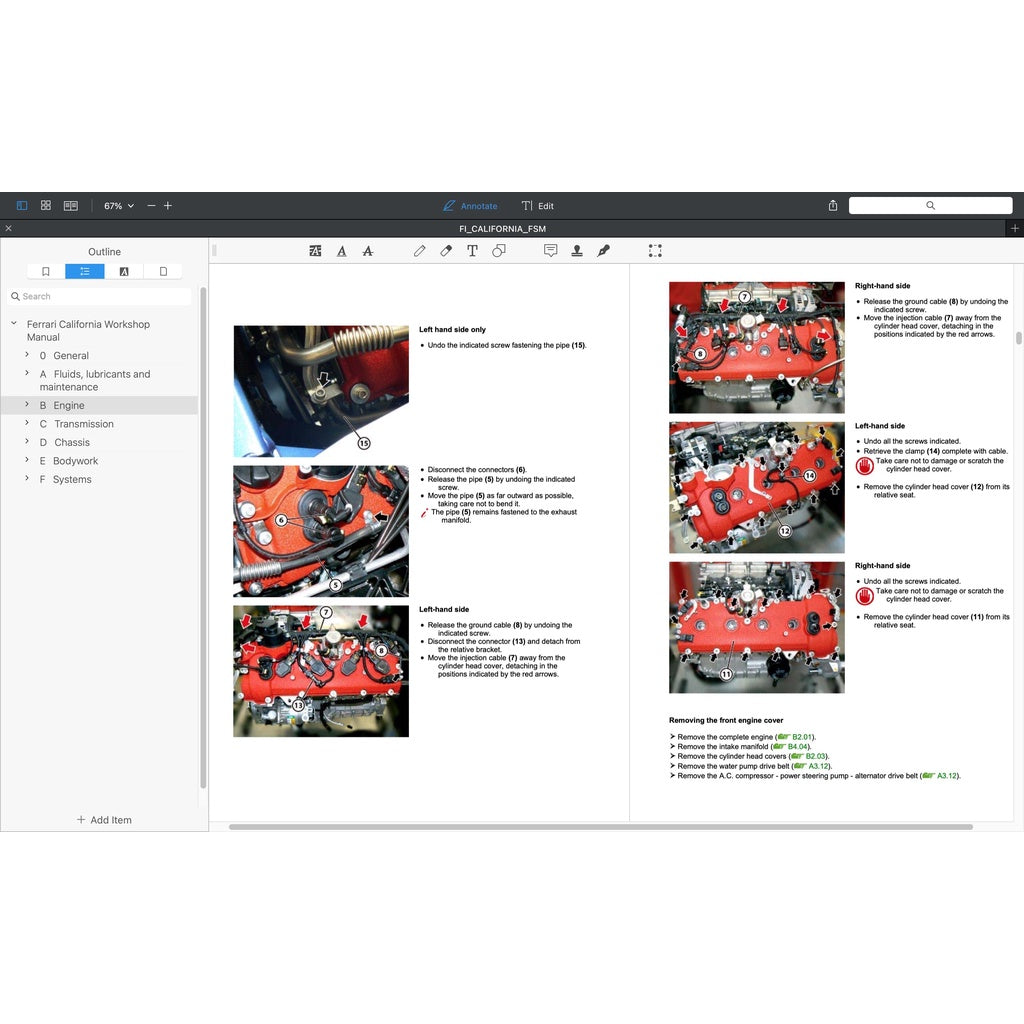Select the underline text tool

click(342, 251)
